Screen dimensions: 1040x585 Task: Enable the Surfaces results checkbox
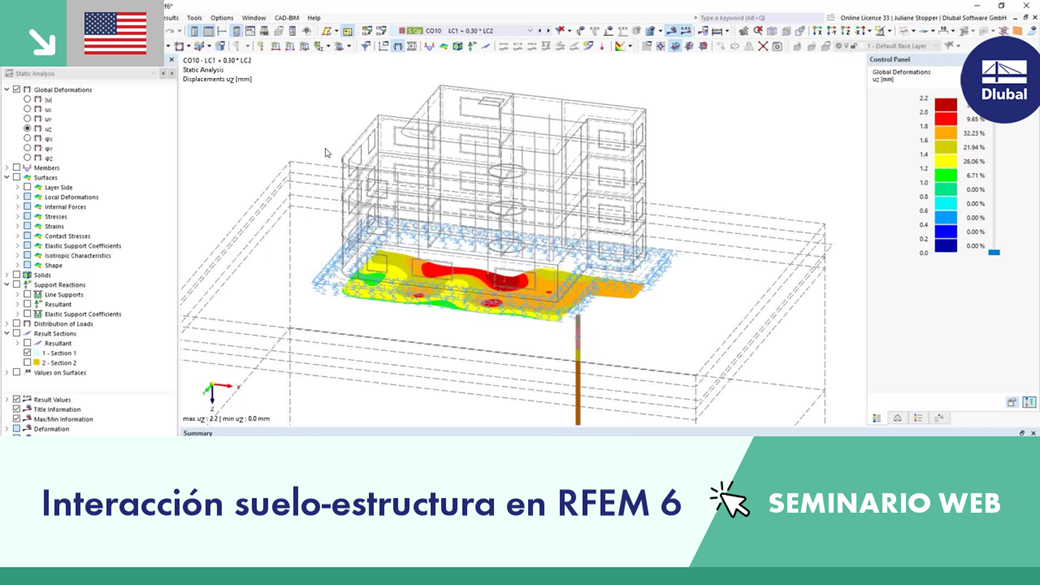coord(17,177)
